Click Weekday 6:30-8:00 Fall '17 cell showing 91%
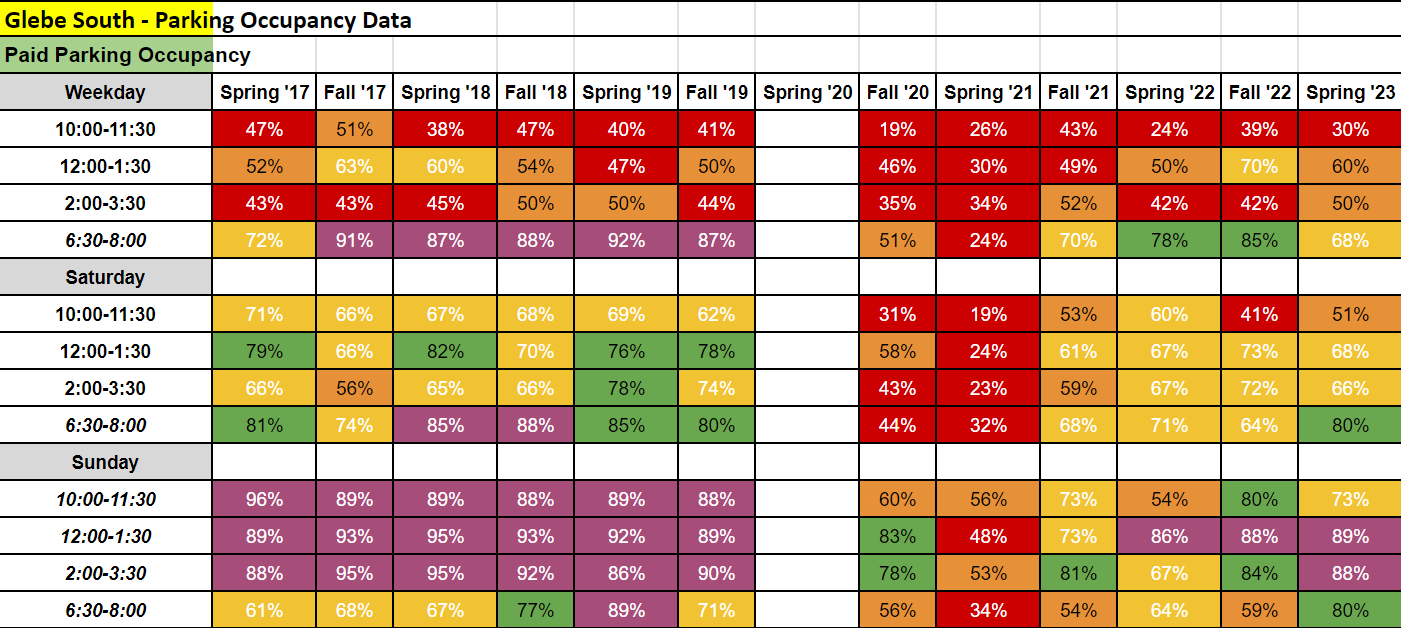 coord(354,240)
